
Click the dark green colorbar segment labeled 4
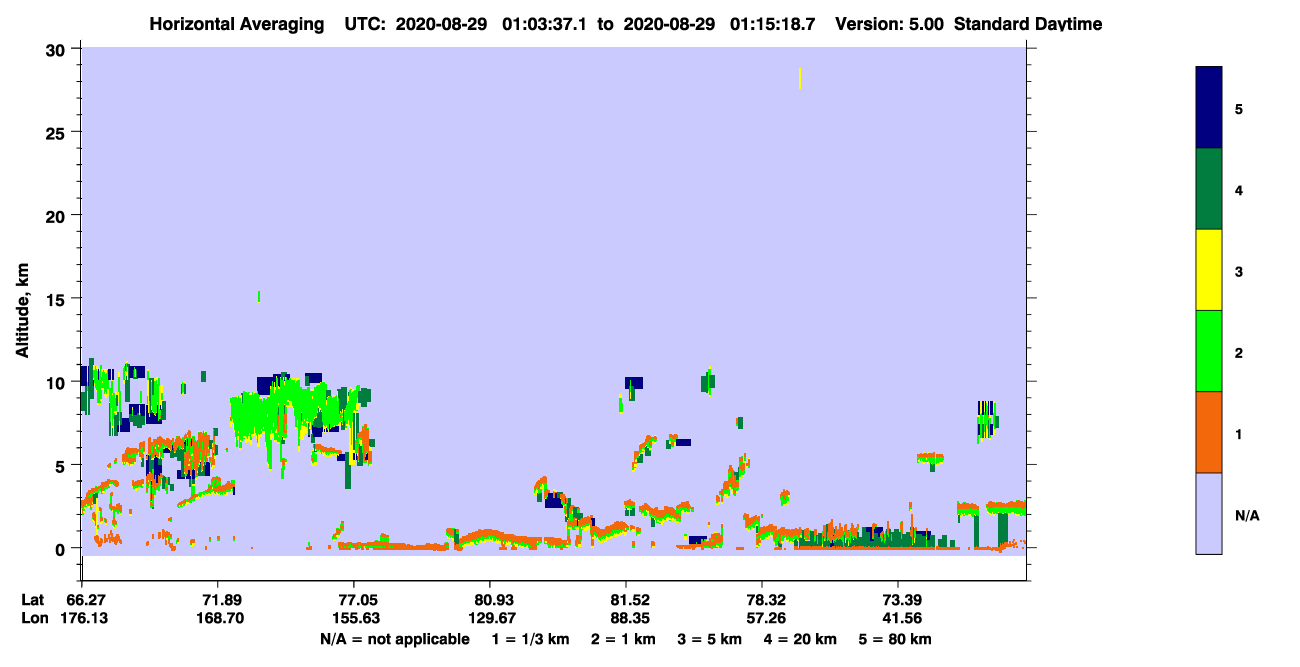(x=1209, y=189)
